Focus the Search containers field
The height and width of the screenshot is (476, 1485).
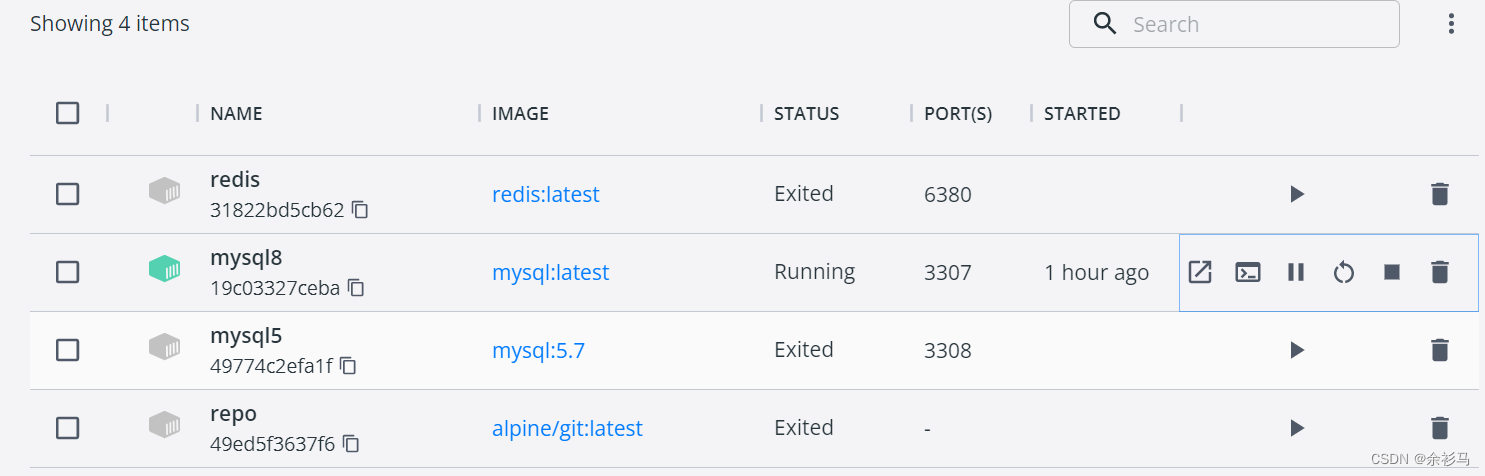pos(1250,24)
